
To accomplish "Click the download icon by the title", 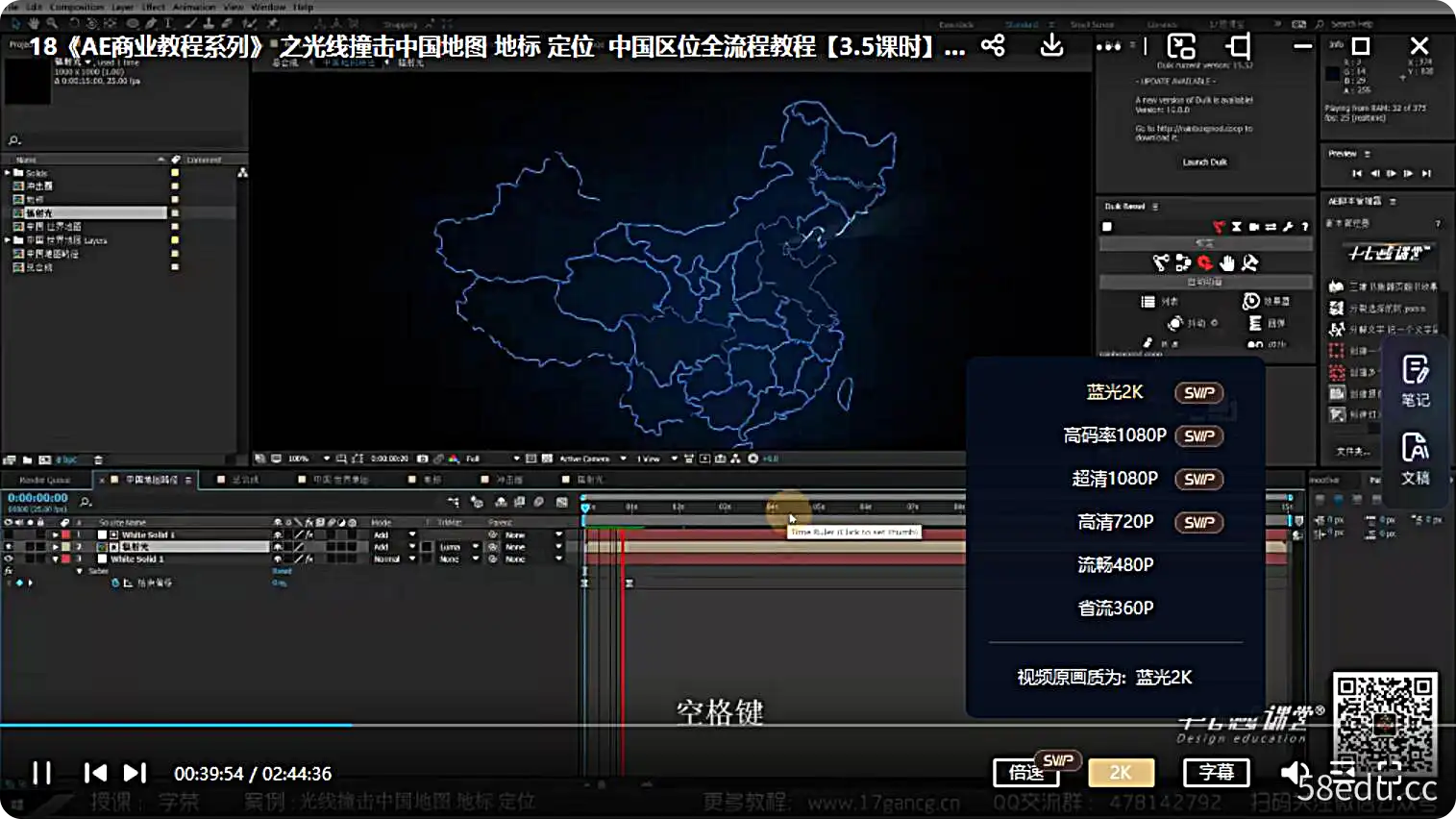I will coord(1052,45).
